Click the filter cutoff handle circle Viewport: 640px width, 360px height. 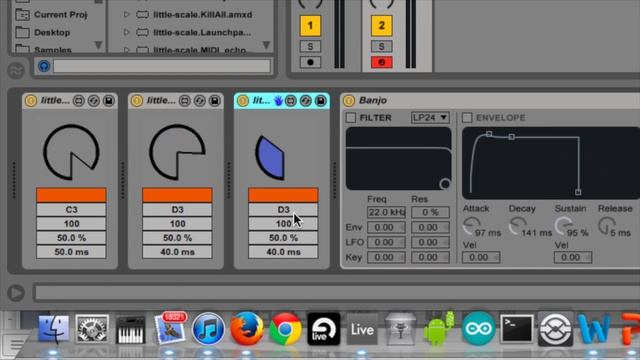(445, 184)
